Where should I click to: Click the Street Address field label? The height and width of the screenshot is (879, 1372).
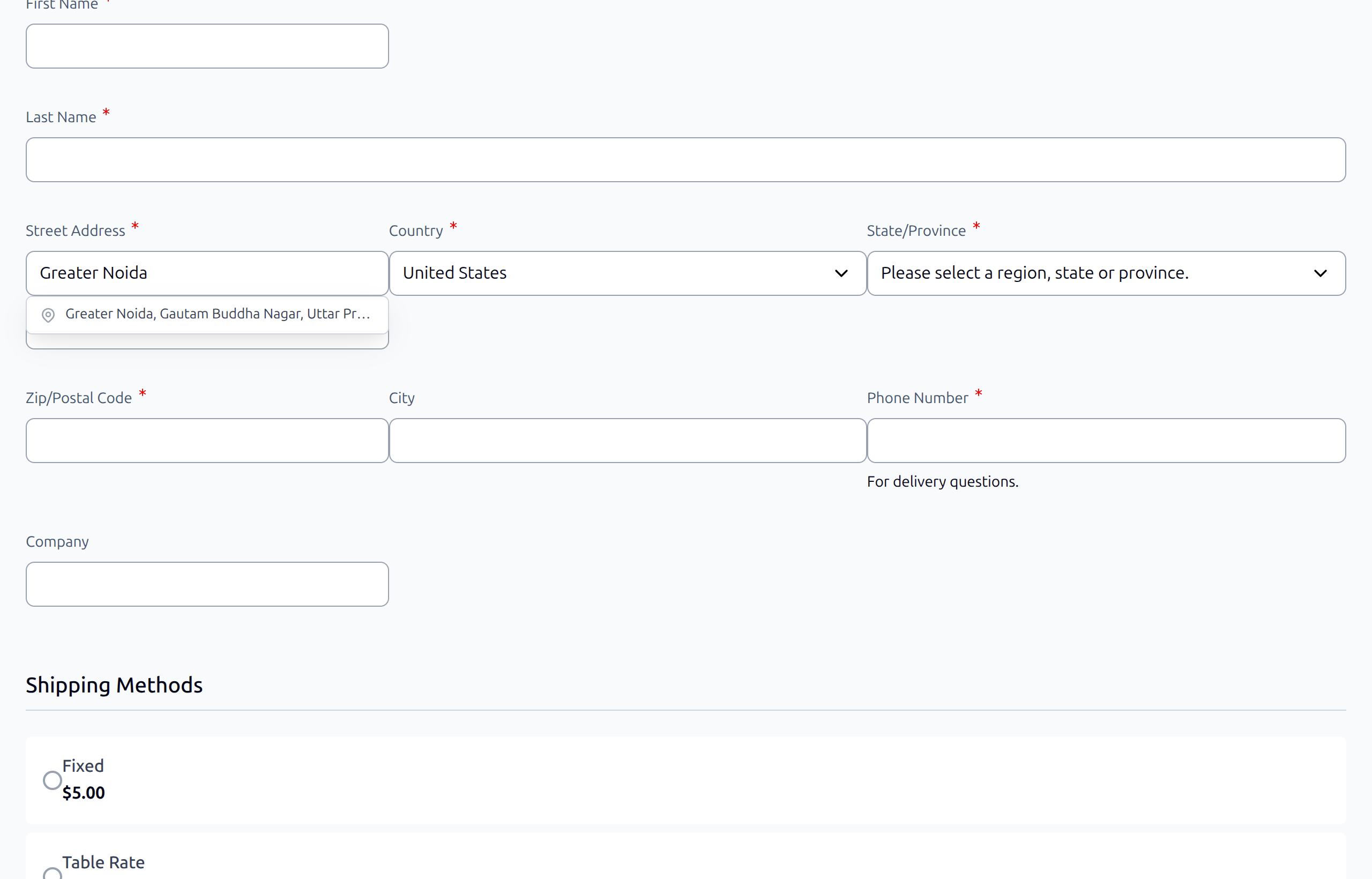(x=76, y=230)
